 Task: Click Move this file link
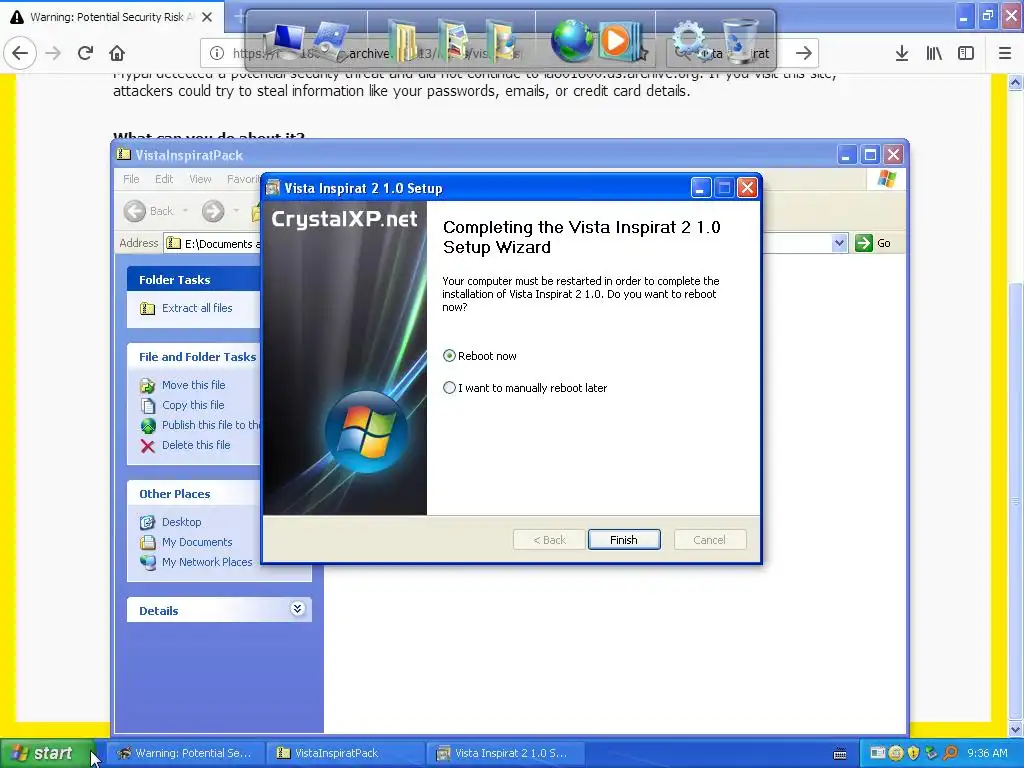[x=193, y=385]
